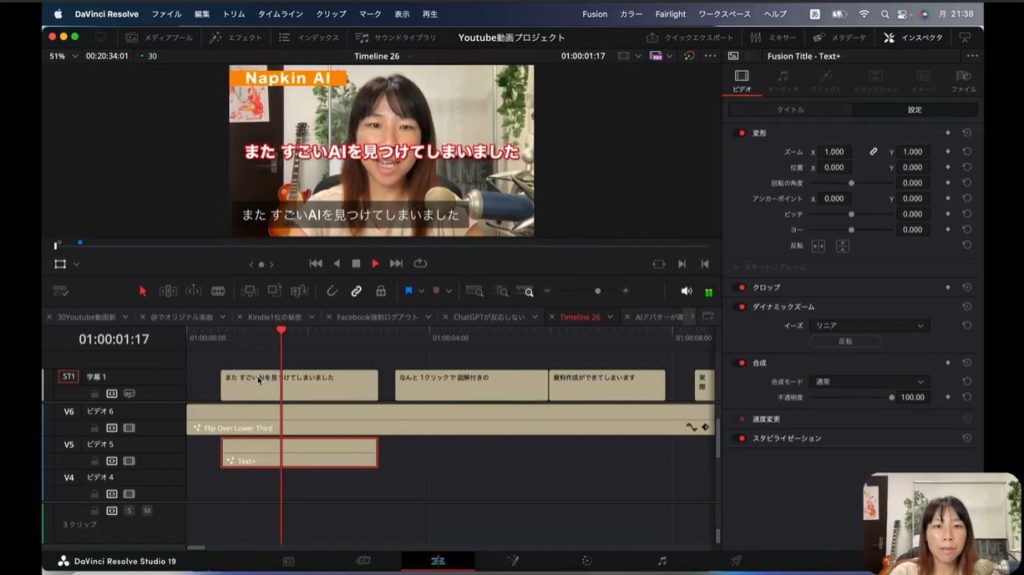The image size is (1024, 575).
Task: Open the Fusion menu in menu bar
Action: [594, 14]
